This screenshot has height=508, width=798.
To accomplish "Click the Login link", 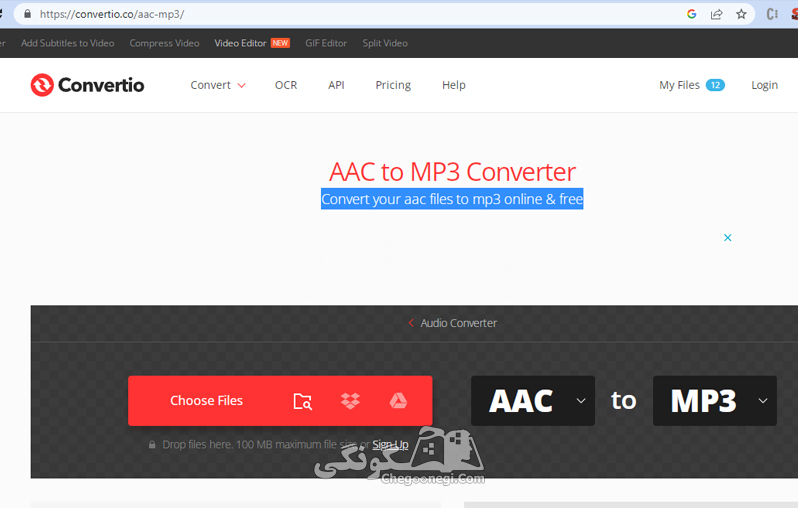I will tap(764, 85).
